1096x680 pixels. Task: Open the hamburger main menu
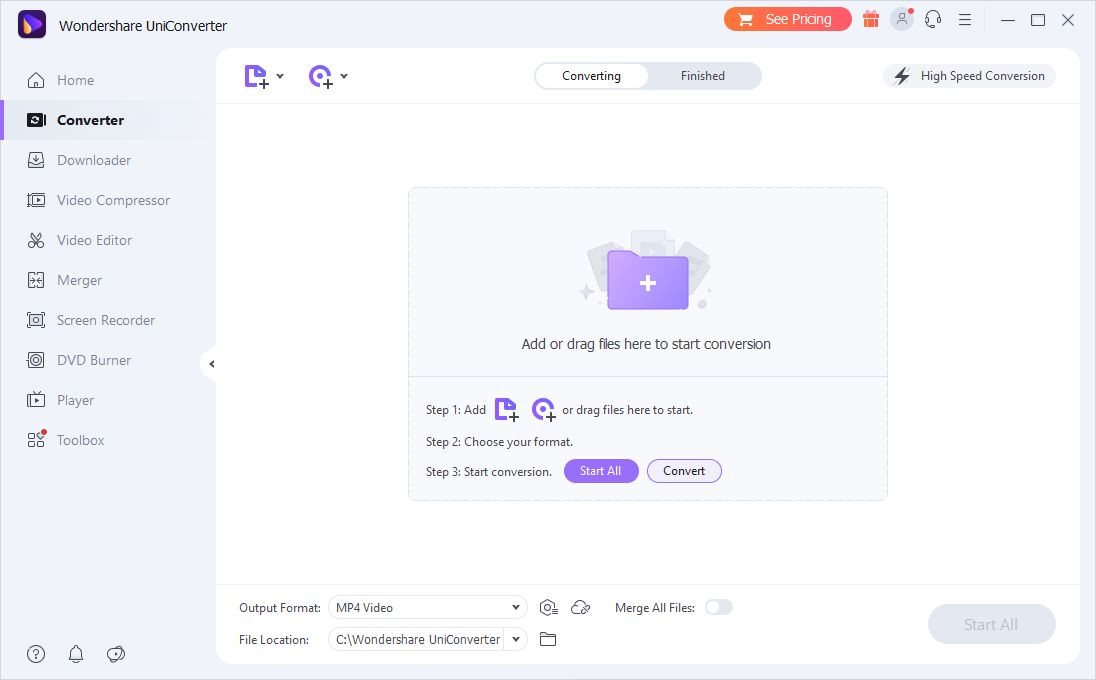[965, 20]
